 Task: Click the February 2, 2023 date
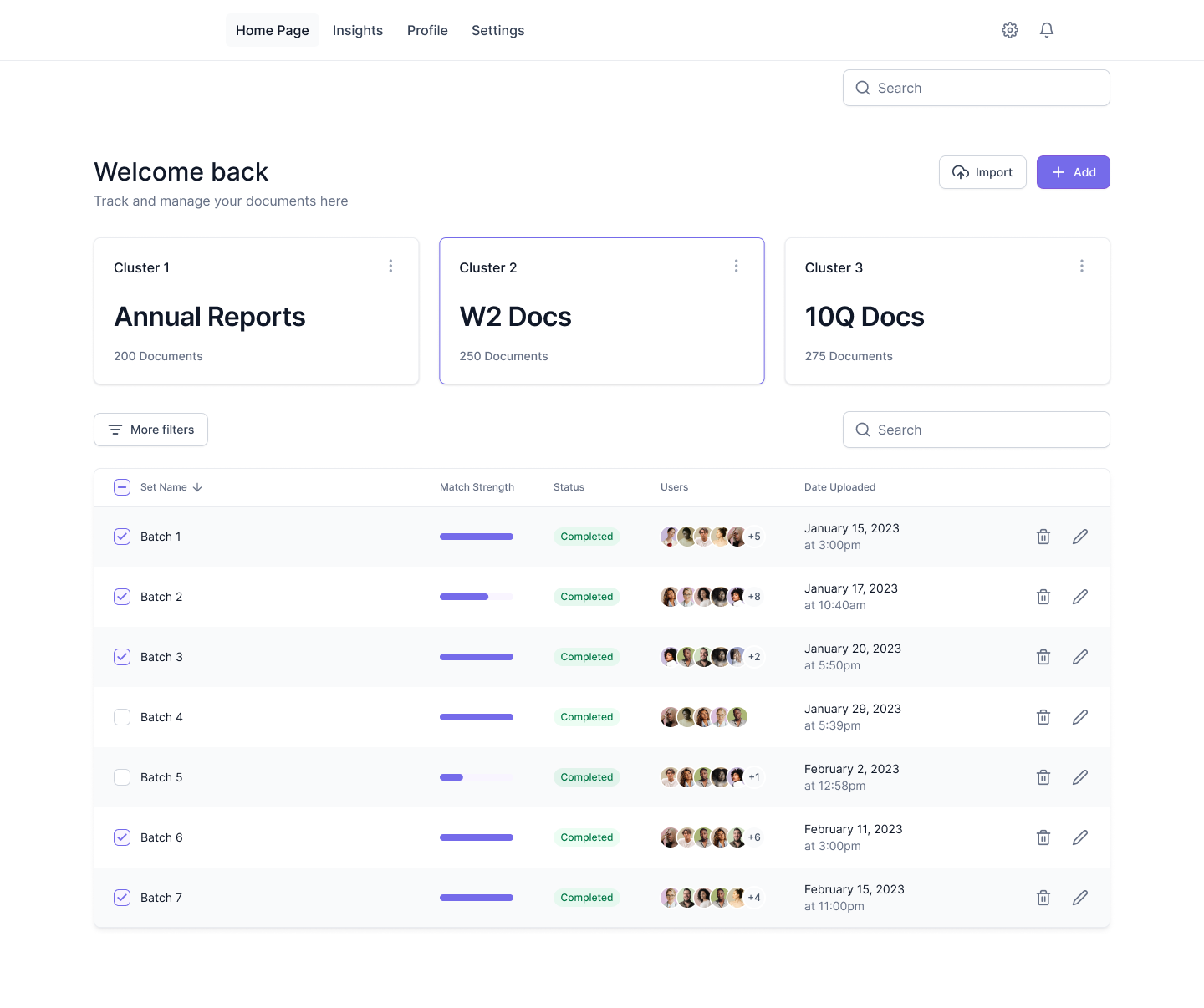[x=852, y=769]
